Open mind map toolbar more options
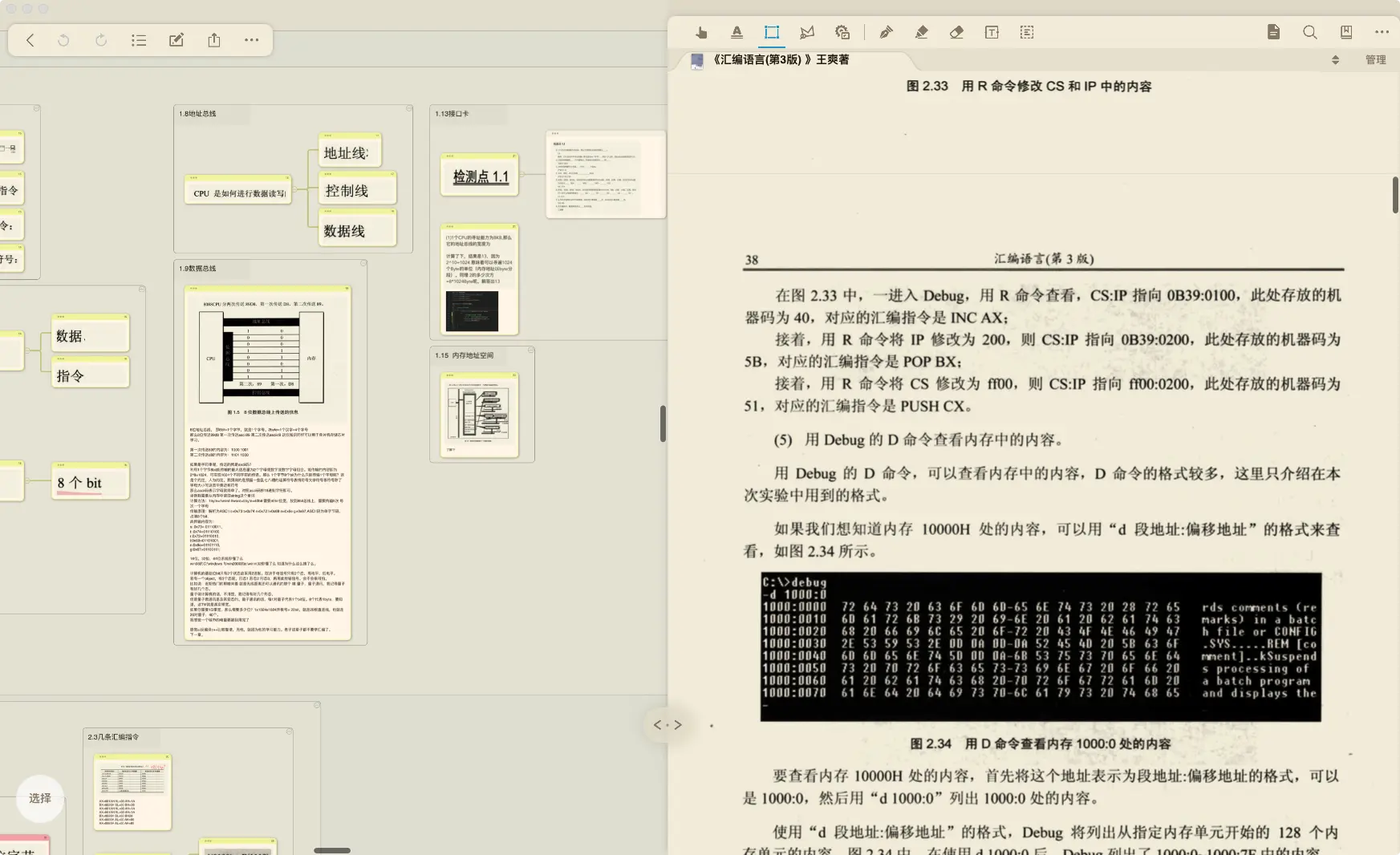Viewport: 1400px width, 855px height. (251, 40)
